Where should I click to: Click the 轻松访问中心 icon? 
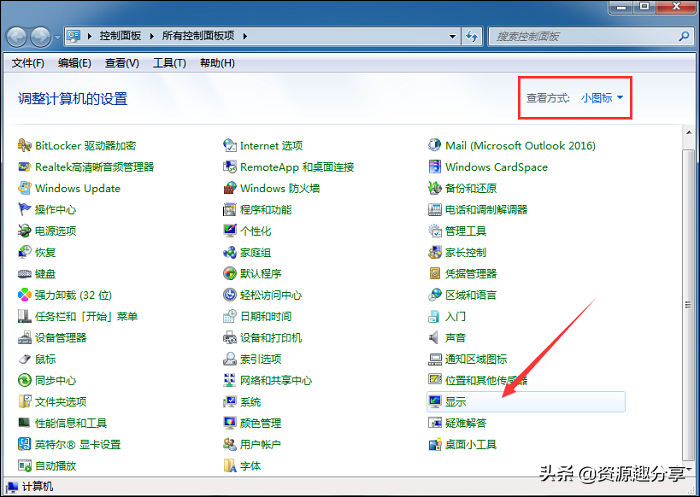(229, 295)
